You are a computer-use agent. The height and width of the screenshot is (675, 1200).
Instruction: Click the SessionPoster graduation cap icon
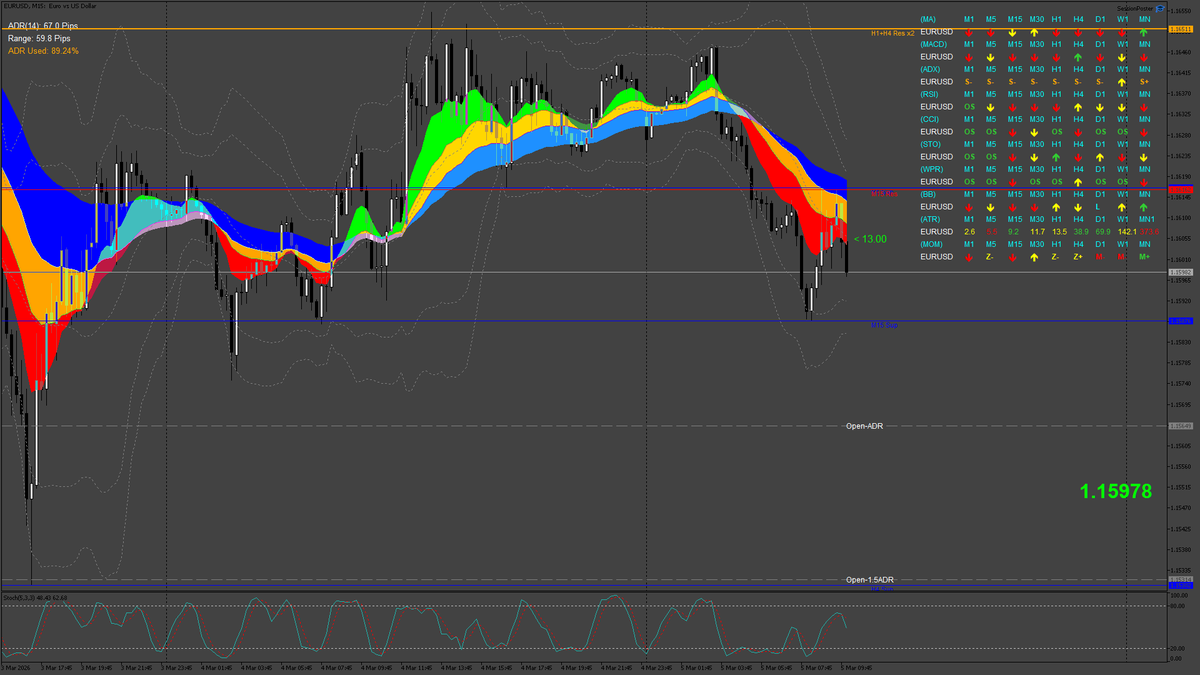click(1159, 8)
